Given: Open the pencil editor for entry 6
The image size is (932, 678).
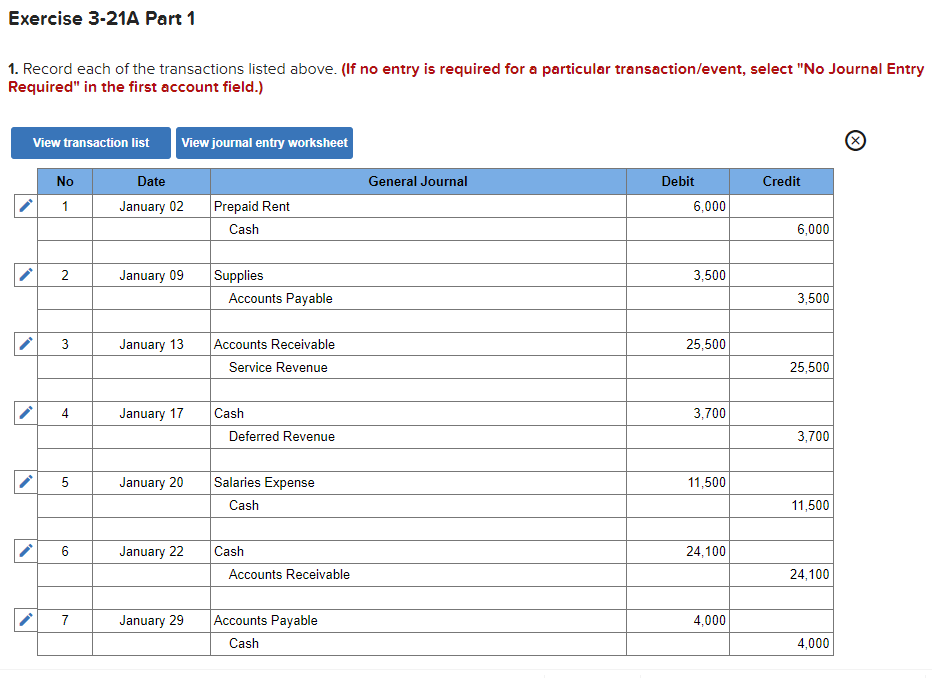Looking at the screenshot, I should click(x=24, y=550).
